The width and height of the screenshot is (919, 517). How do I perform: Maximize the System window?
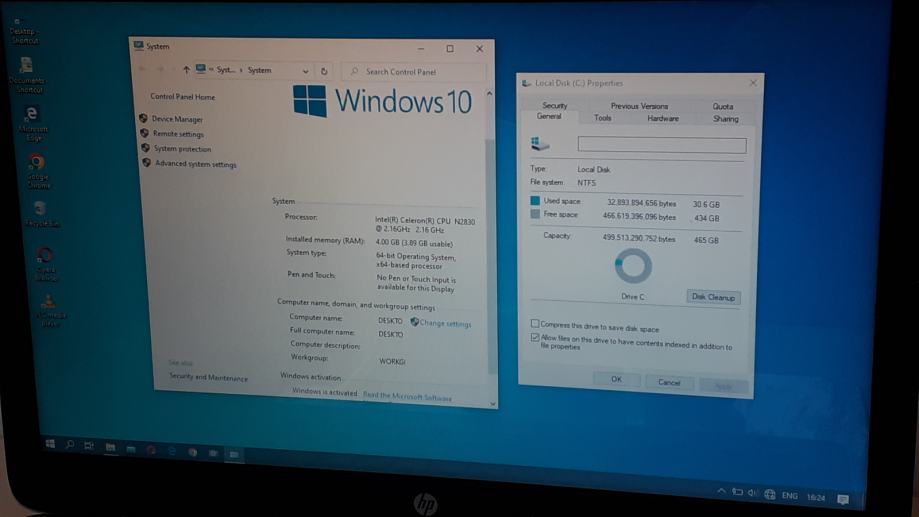pos(450,49)
